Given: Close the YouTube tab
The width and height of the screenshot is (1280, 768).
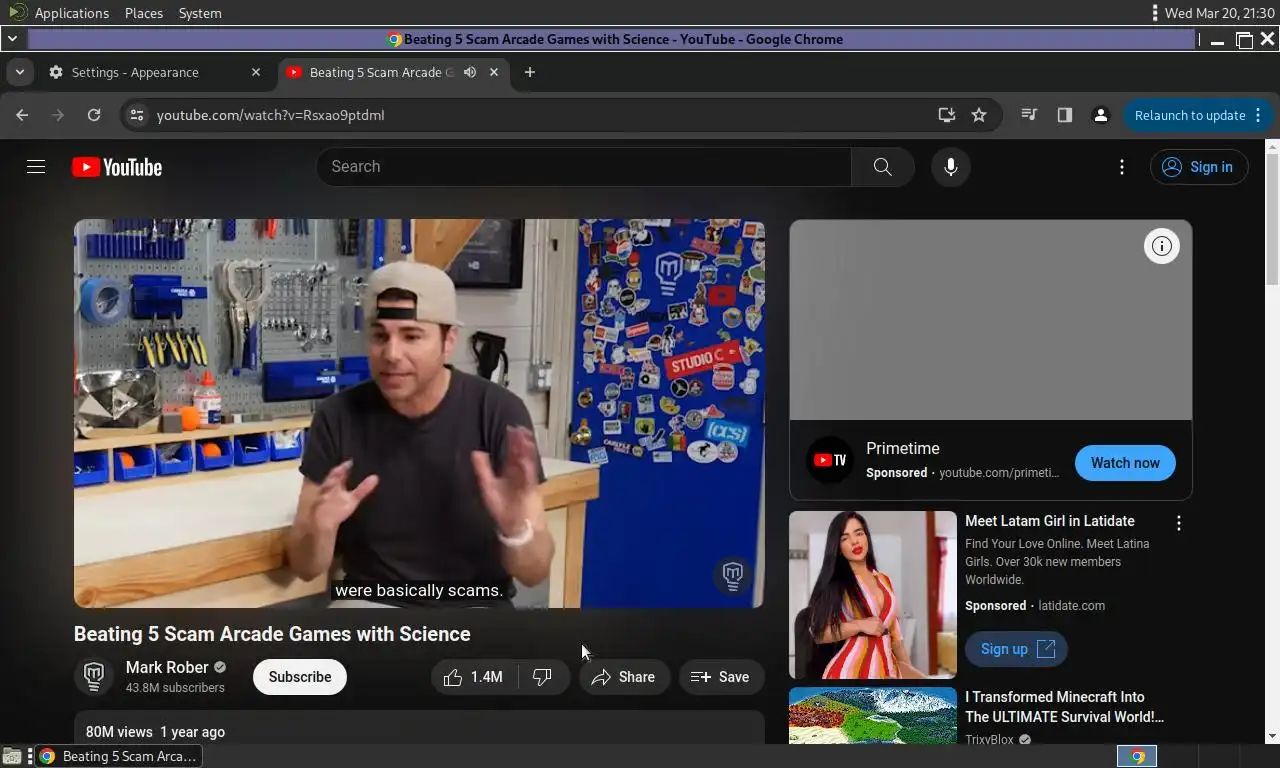Looking at the screenshot, I should click(494, 72).
